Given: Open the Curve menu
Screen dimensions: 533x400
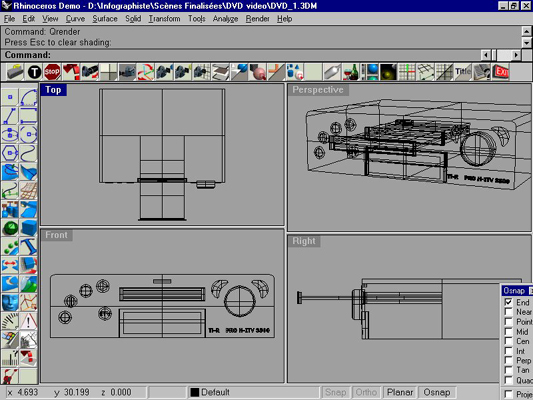Looking at the screenshot, I should 75,19.
